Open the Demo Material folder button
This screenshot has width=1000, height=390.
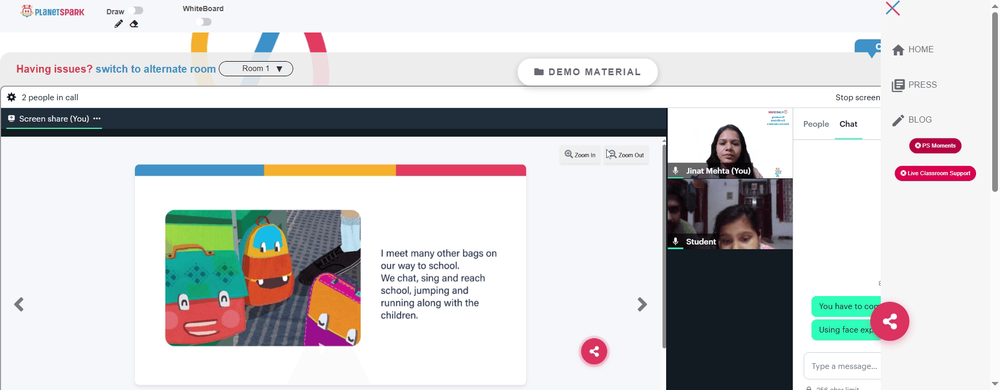pyautogui.click(x=587, y=72)
